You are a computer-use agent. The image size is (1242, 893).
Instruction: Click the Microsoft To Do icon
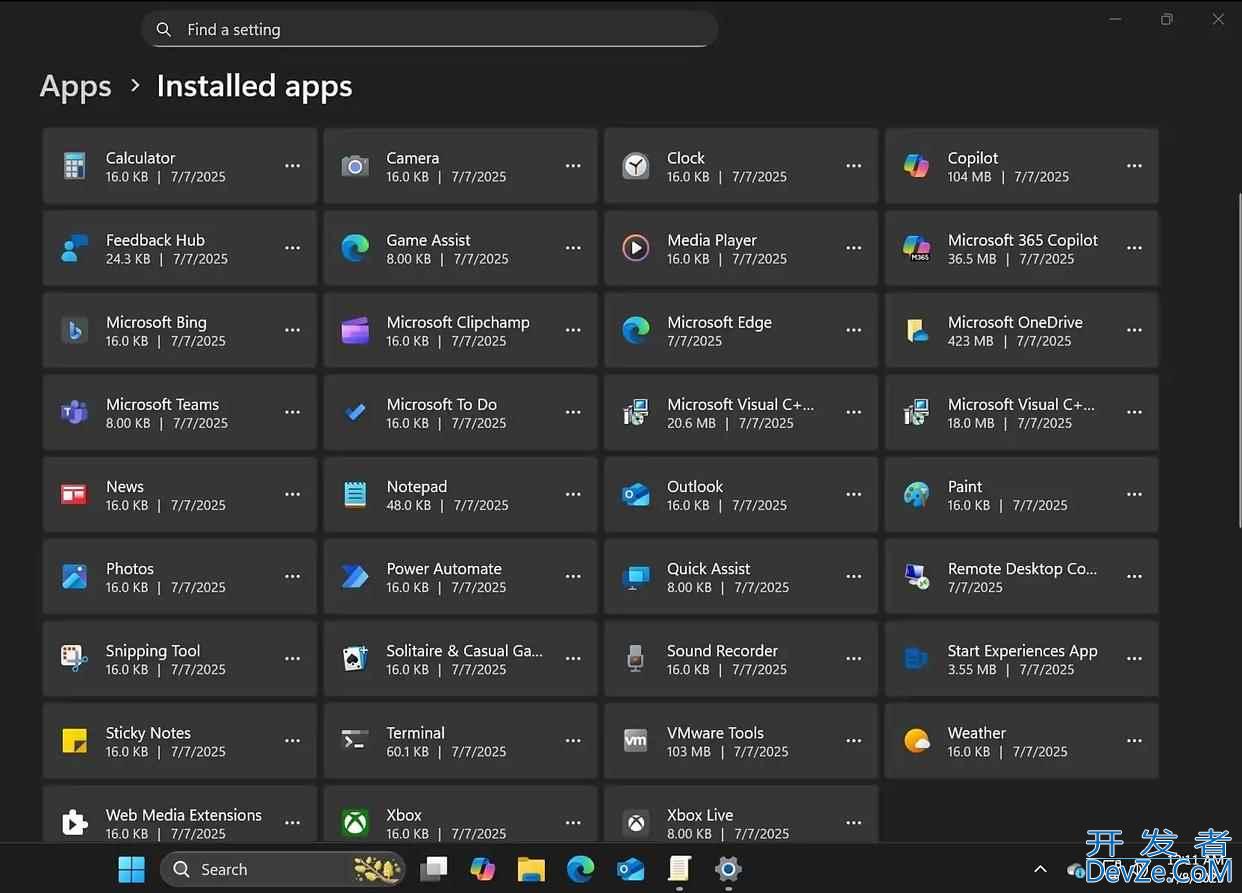355,412
